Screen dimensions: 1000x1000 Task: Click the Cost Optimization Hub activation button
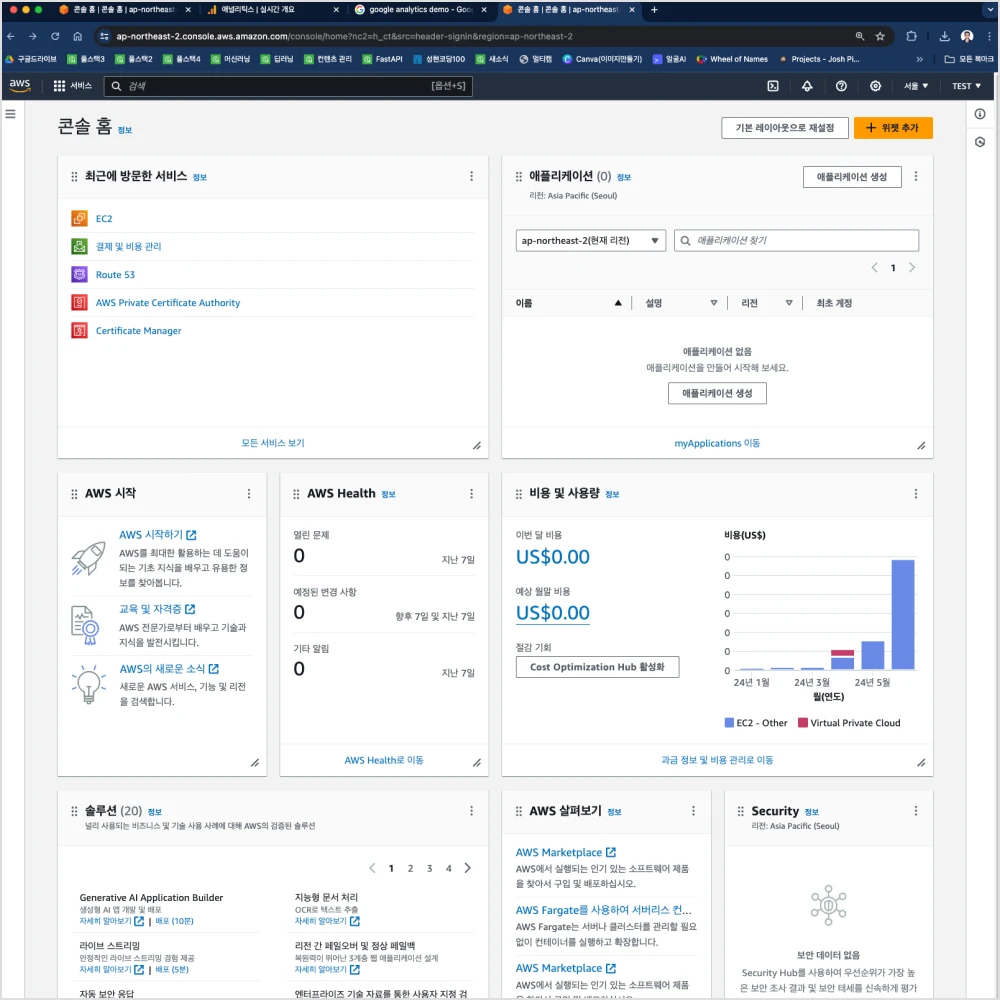click(597, 666)
